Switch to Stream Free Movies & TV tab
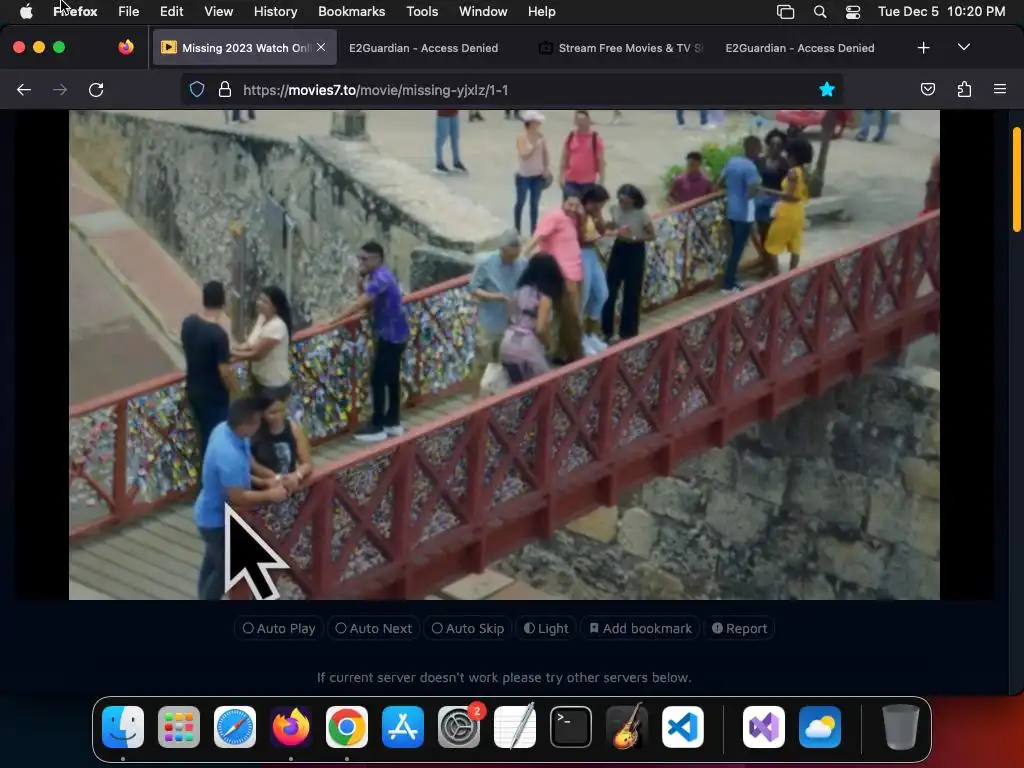The width and height of the screenshot is (1024, 768). coord(620,48)
